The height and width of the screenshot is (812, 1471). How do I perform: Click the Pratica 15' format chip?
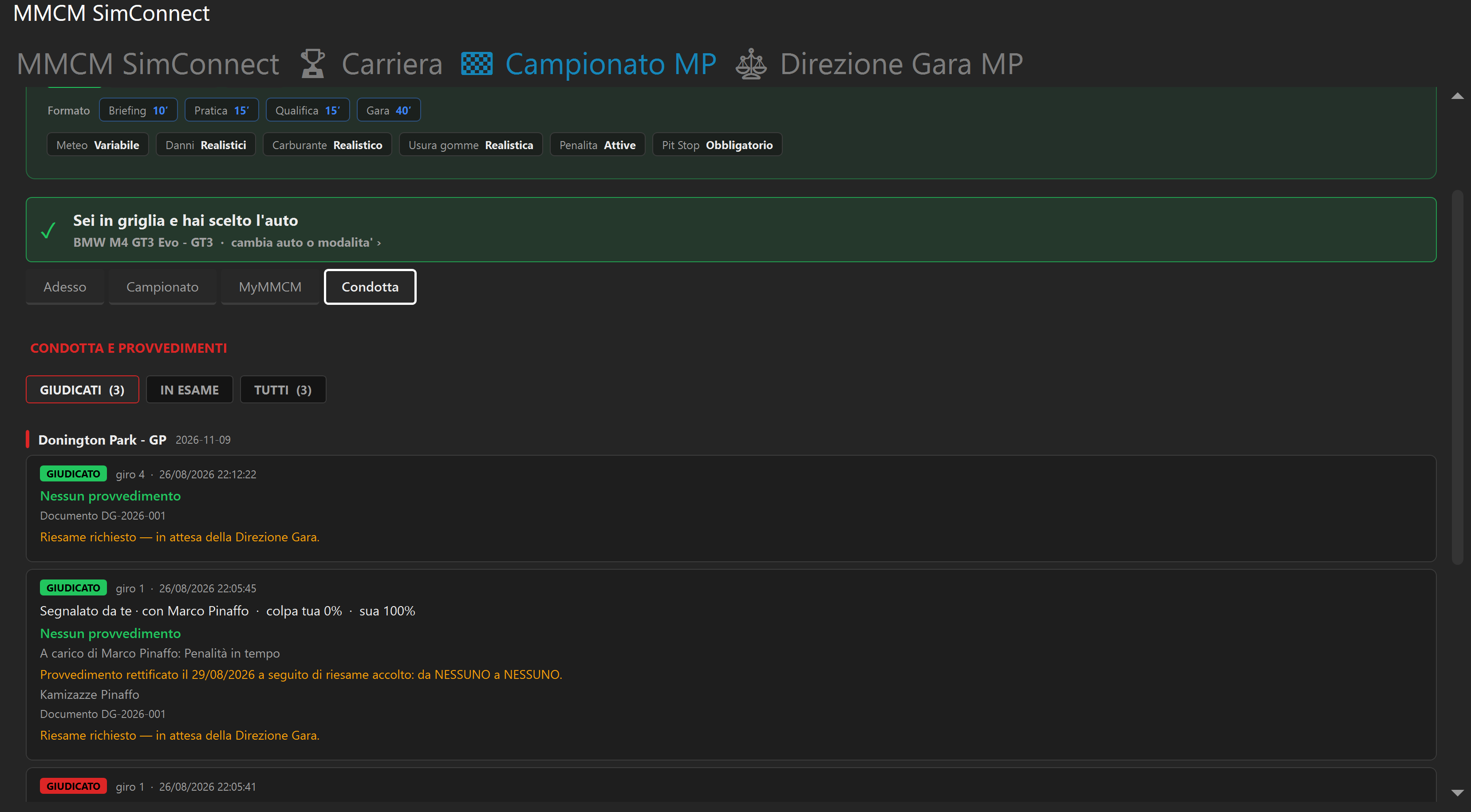[221, 110]
